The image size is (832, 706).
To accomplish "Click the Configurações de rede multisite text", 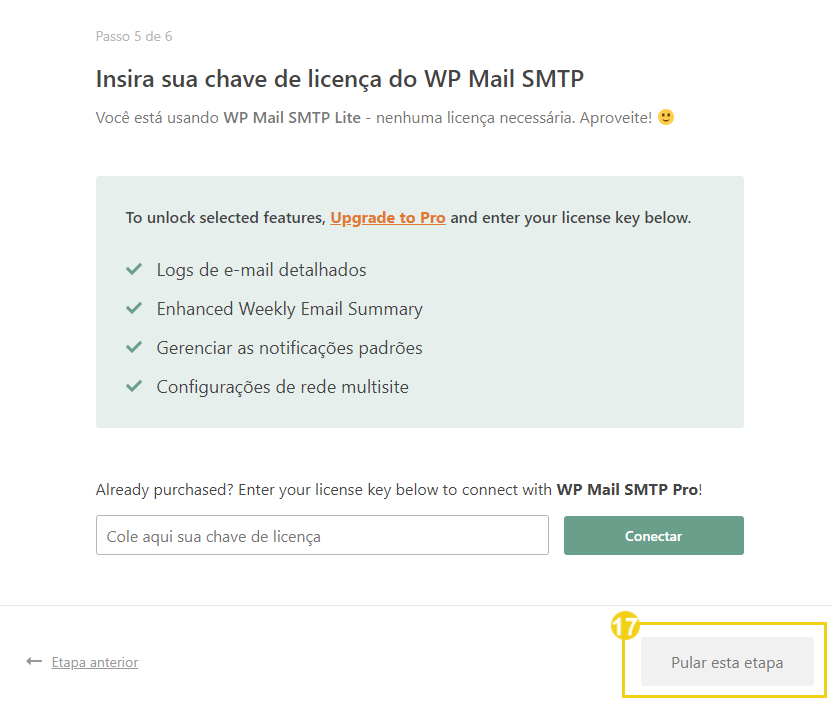I will 282,387.
